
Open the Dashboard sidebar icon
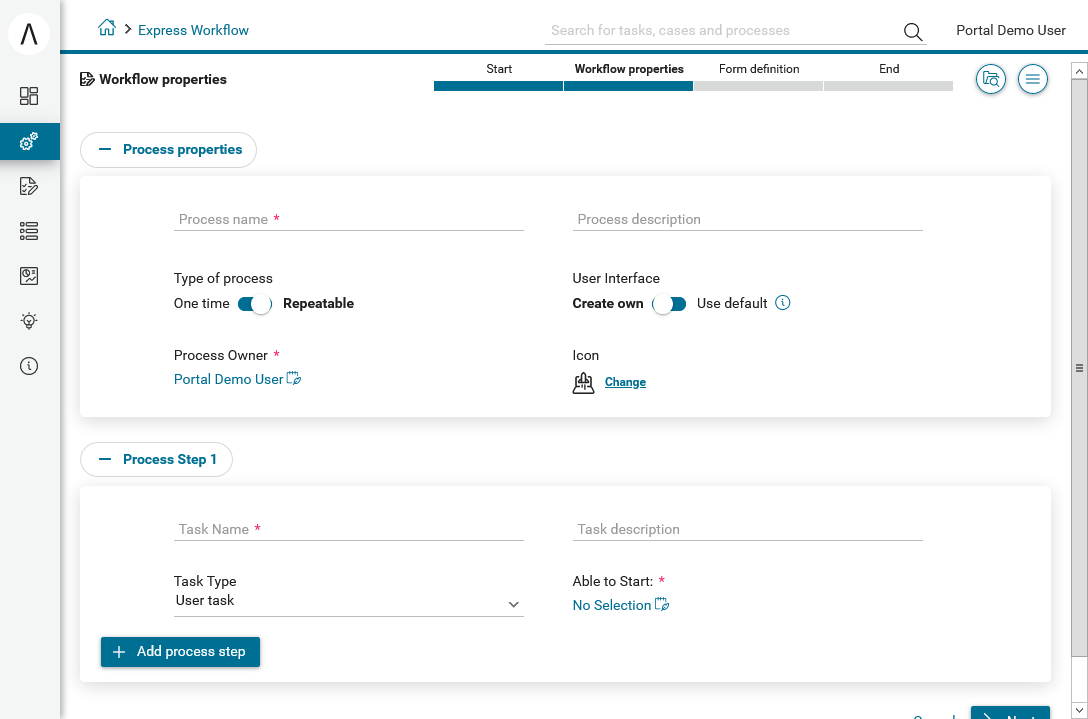29,96
